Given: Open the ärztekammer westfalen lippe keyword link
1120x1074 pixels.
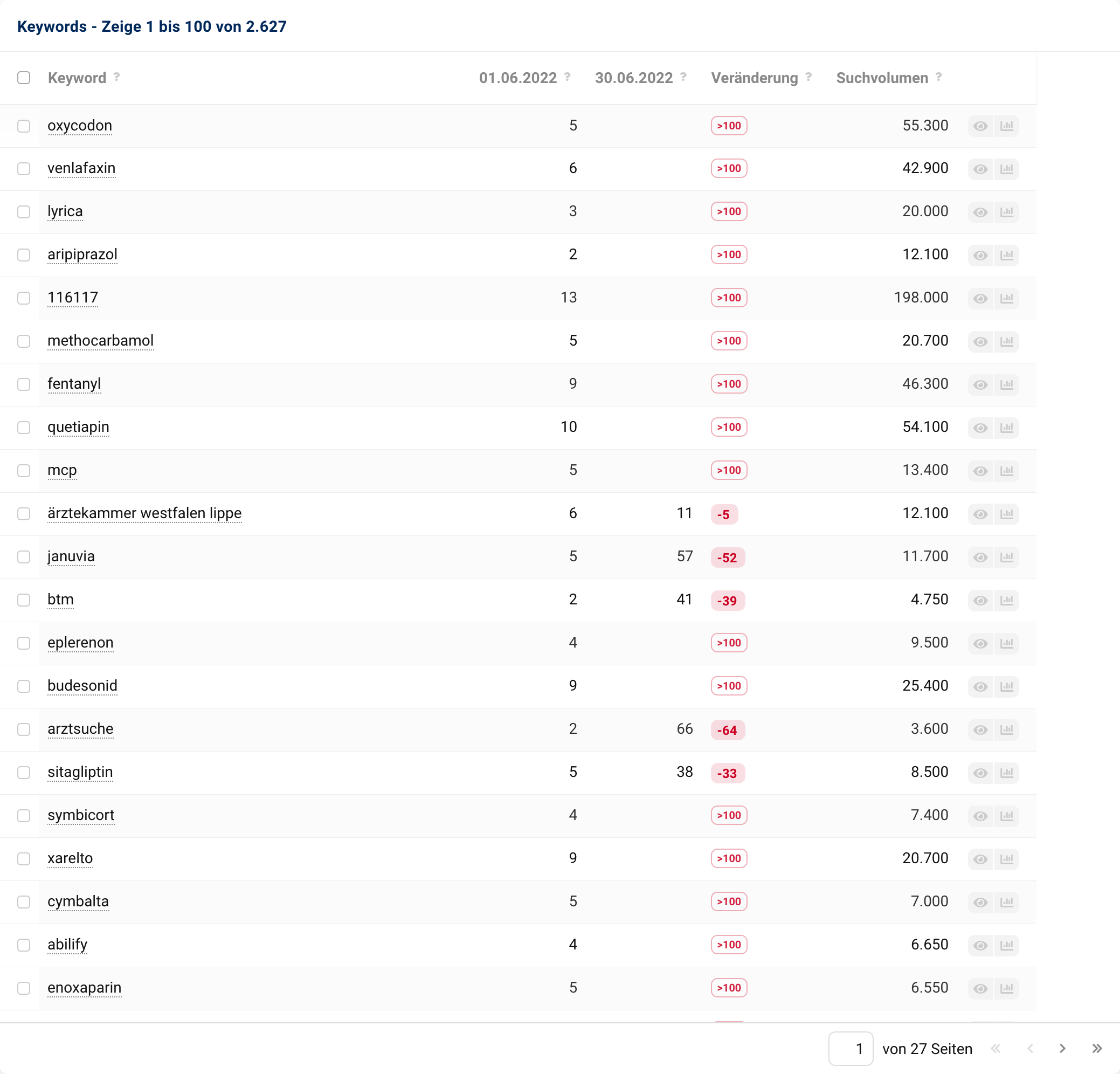Looking at the screenshot, I should (x=144, y=513).
